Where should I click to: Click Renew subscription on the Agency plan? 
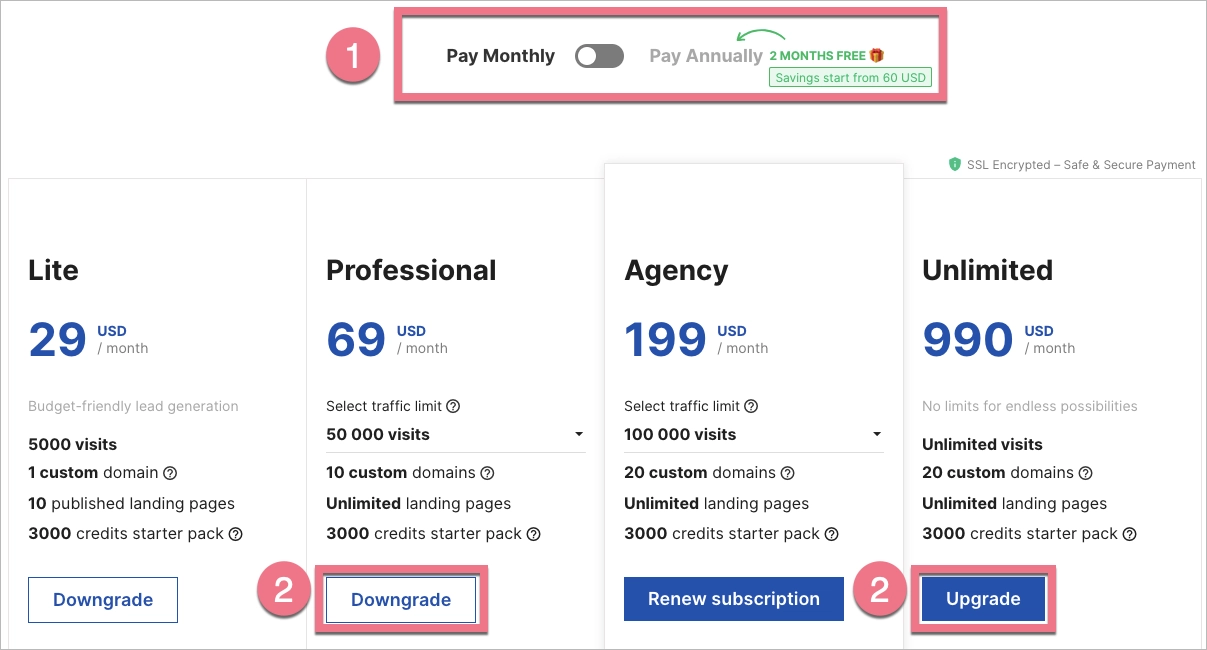click(733, 599)
